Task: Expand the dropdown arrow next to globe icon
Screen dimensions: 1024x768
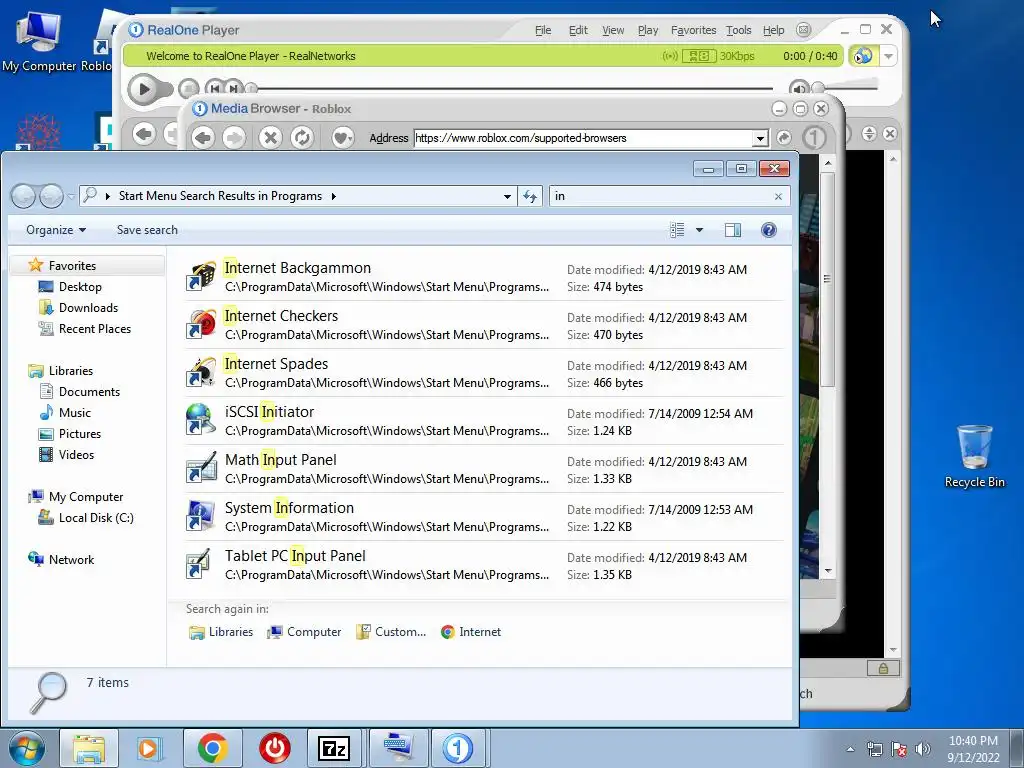Action: pos(888,56)
